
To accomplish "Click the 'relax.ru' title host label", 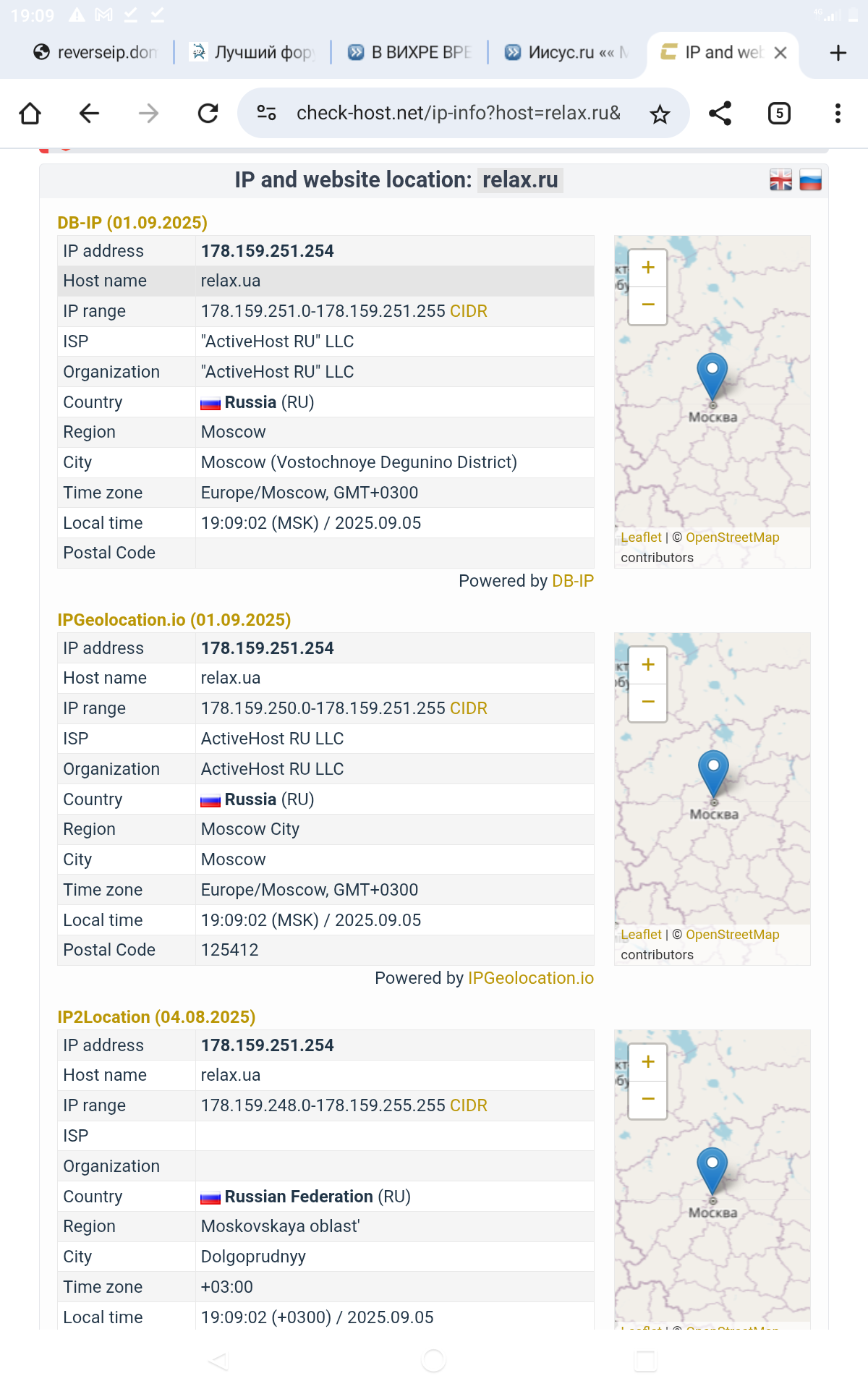I will [520, 180].
